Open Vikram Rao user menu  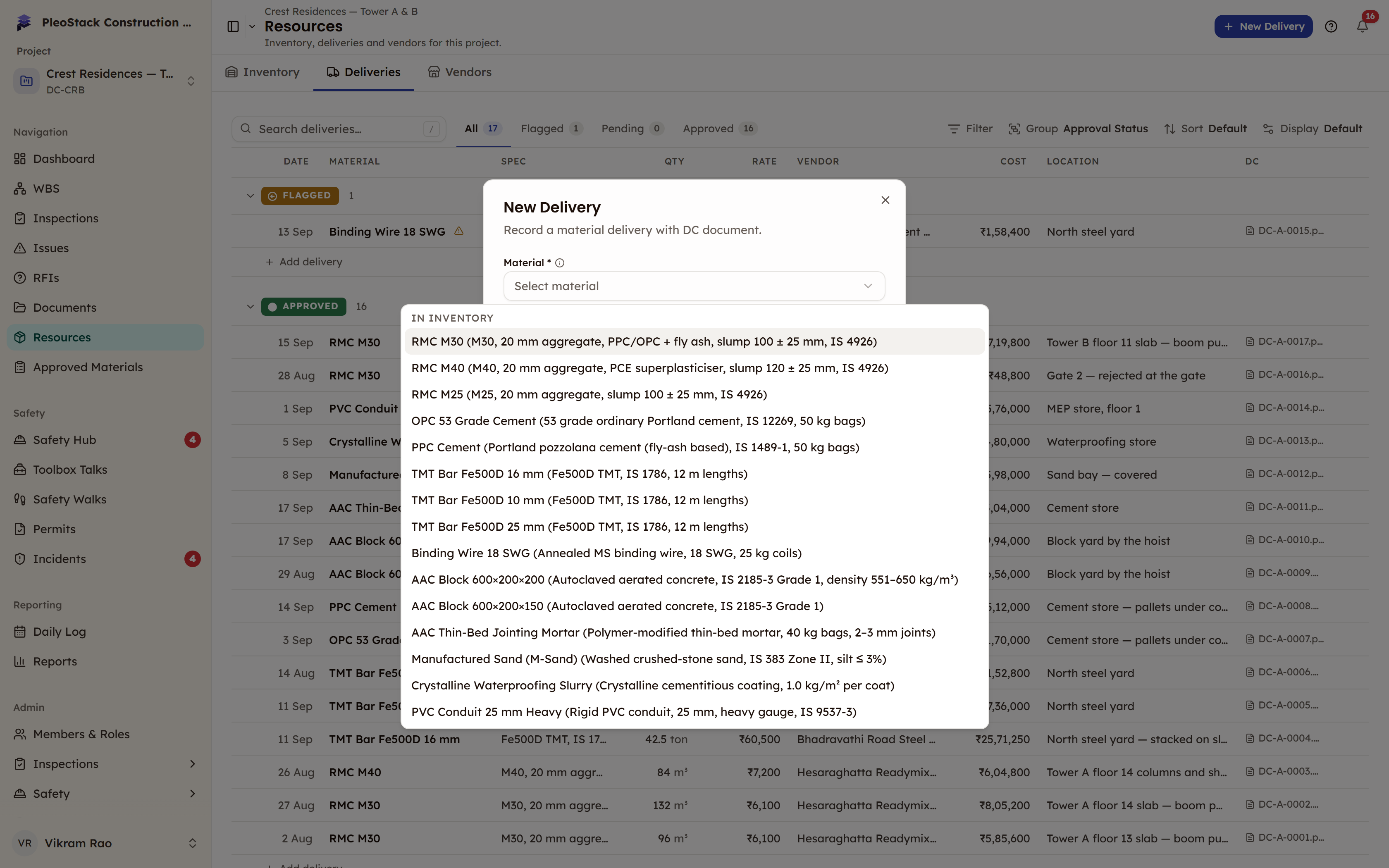105,843
